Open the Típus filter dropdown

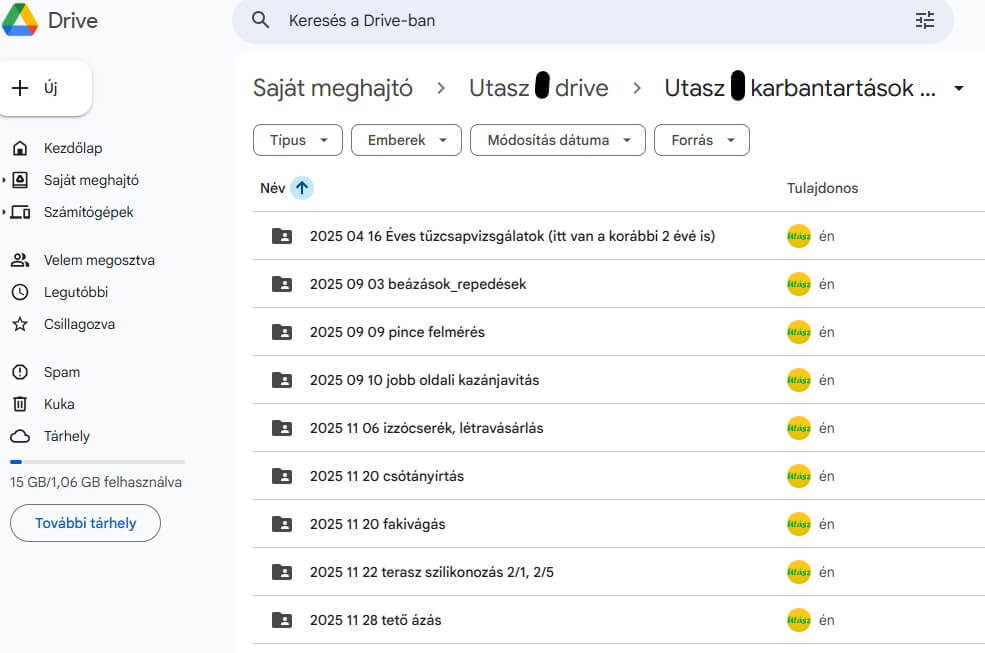pyautogui.click(x=298, y=140)
